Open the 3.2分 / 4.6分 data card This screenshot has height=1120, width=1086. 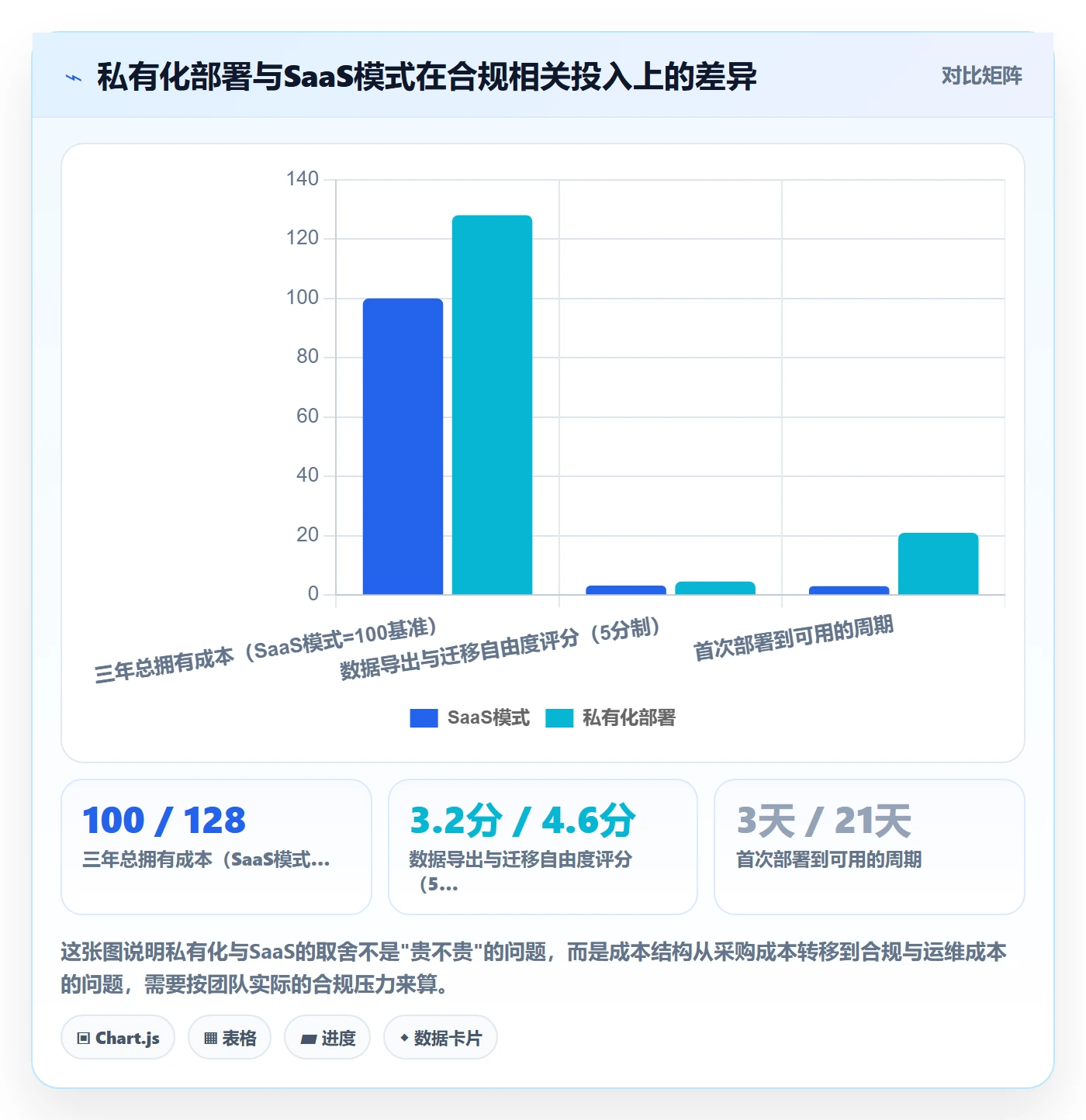pyautogui.click(x=543, y=847)
